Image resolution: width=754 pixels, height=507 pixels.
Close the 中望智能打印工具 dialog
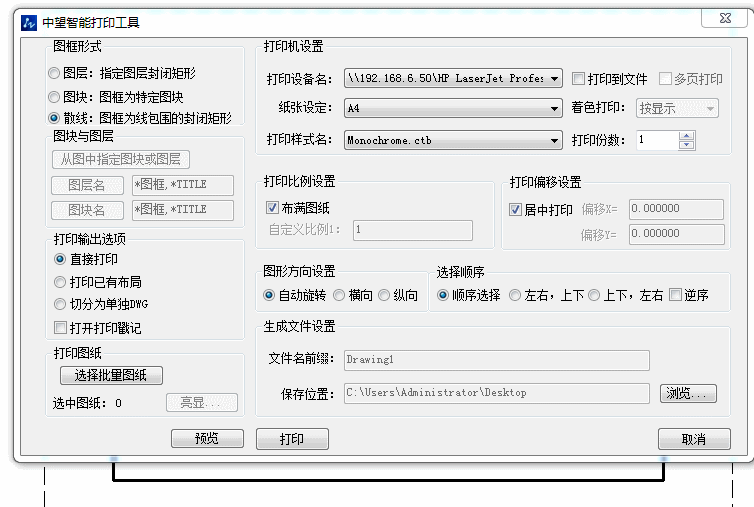725,18
